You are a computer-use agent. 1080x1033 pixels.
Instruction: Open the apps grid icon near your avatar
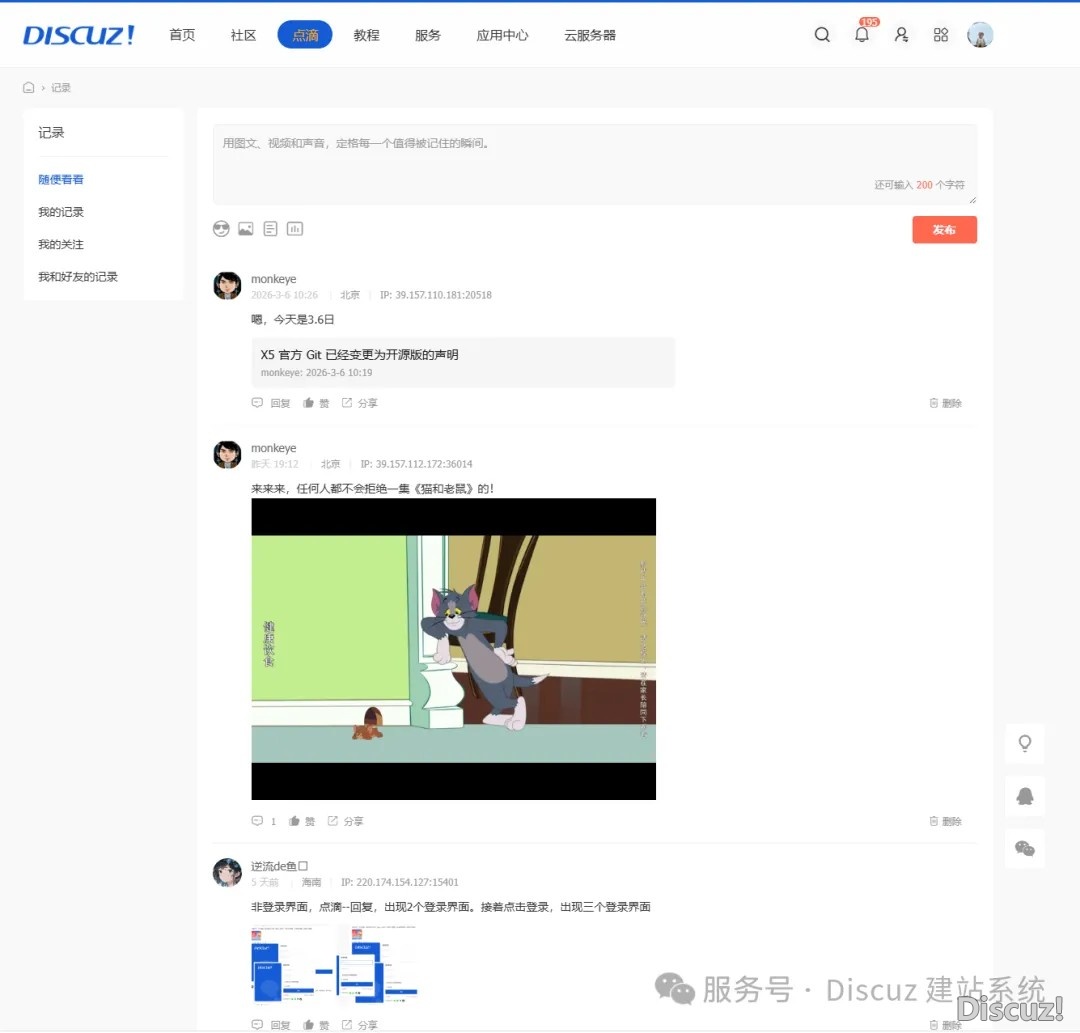[x=940, y=35]
